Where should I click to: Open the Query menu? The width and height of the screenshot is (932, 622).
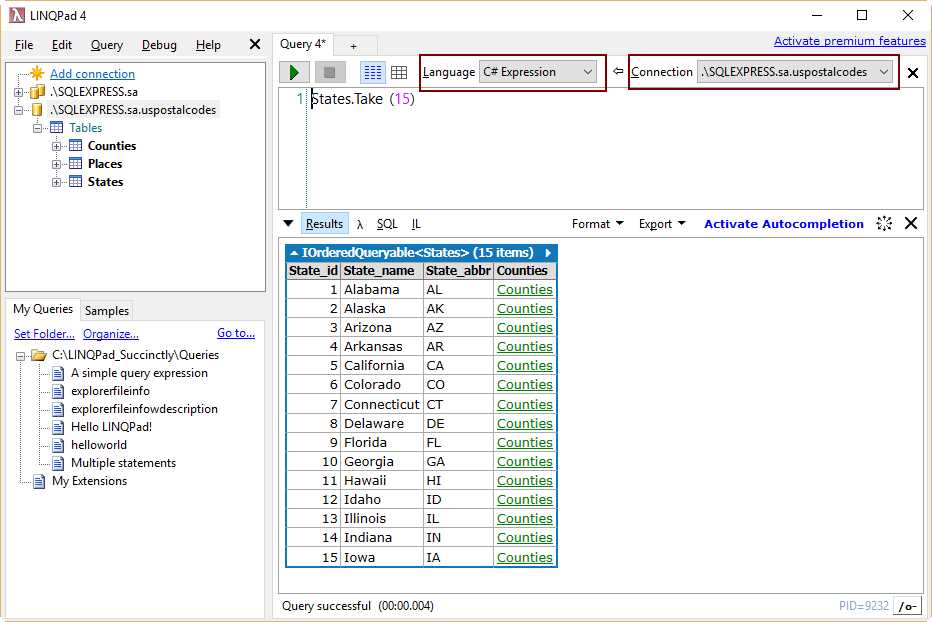pos(106,45)
